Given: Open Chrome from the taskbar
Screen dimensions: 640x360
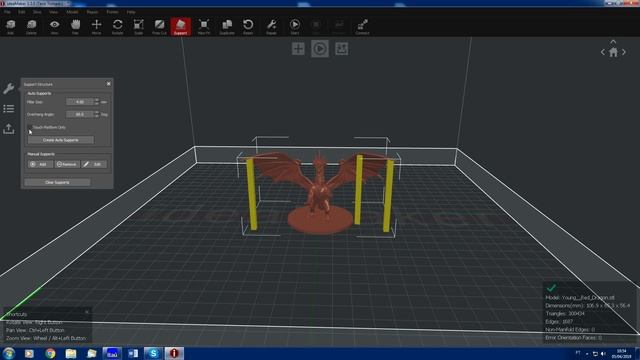Looking at the screenshot, I should coord(50,353).
